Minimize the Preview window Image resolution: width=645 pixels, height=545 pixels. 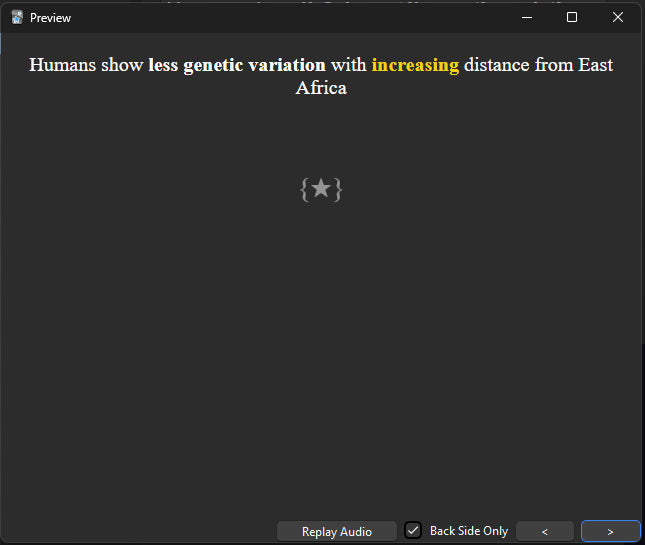[x=527, y=18]
